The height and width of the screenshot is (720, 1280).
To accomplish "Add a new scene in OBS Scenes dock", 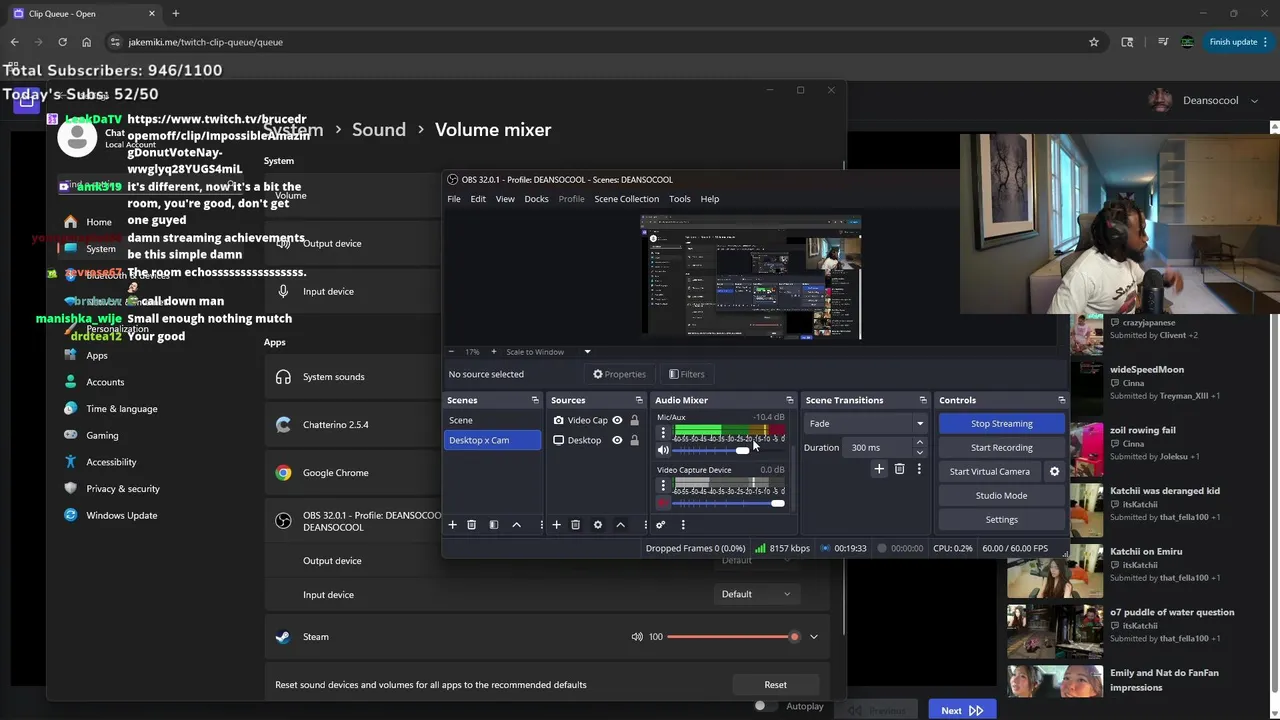I will (452, 525).
